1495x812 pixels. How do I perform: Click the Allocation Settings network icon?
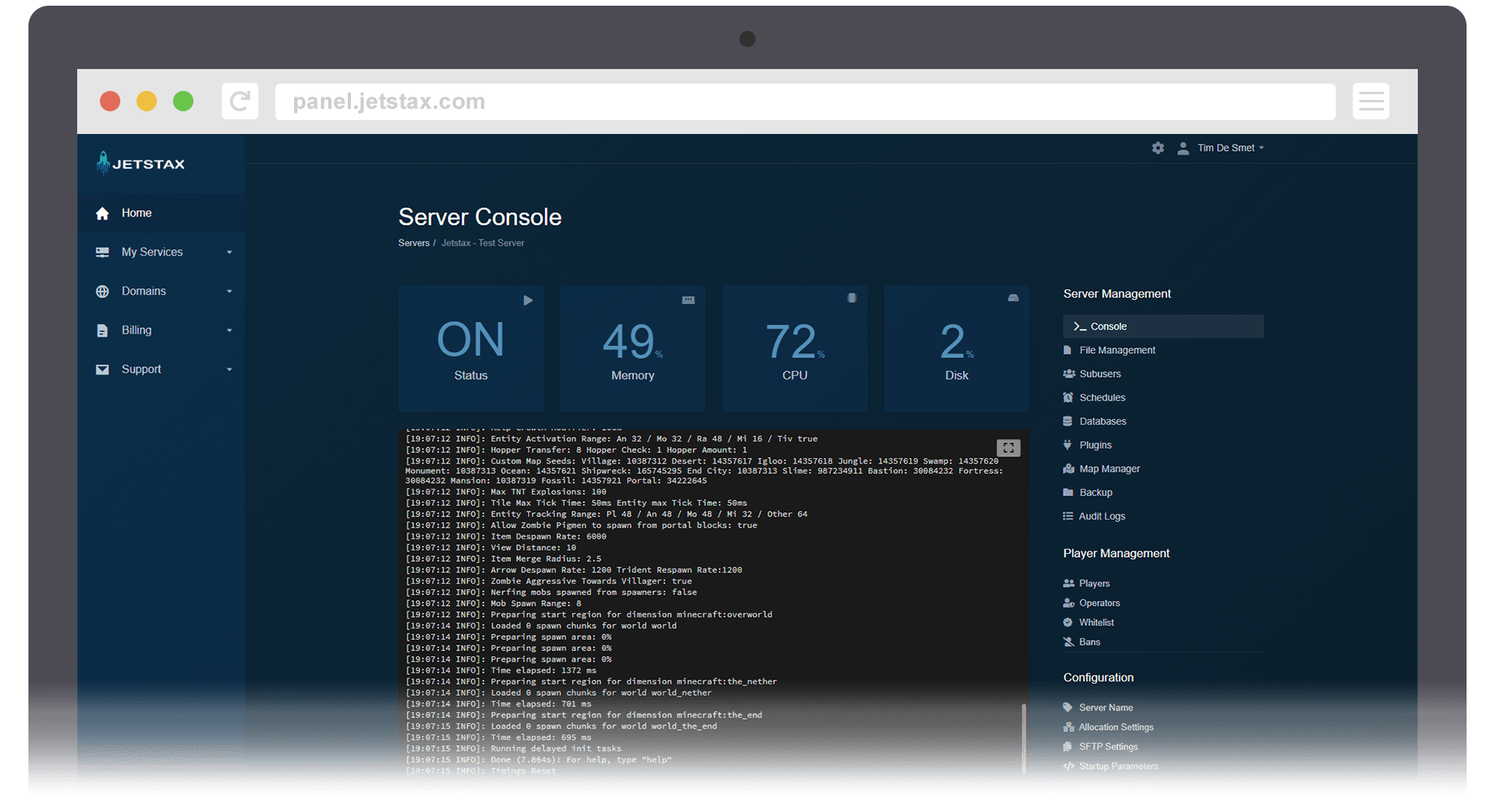[x=1068, y=727]
